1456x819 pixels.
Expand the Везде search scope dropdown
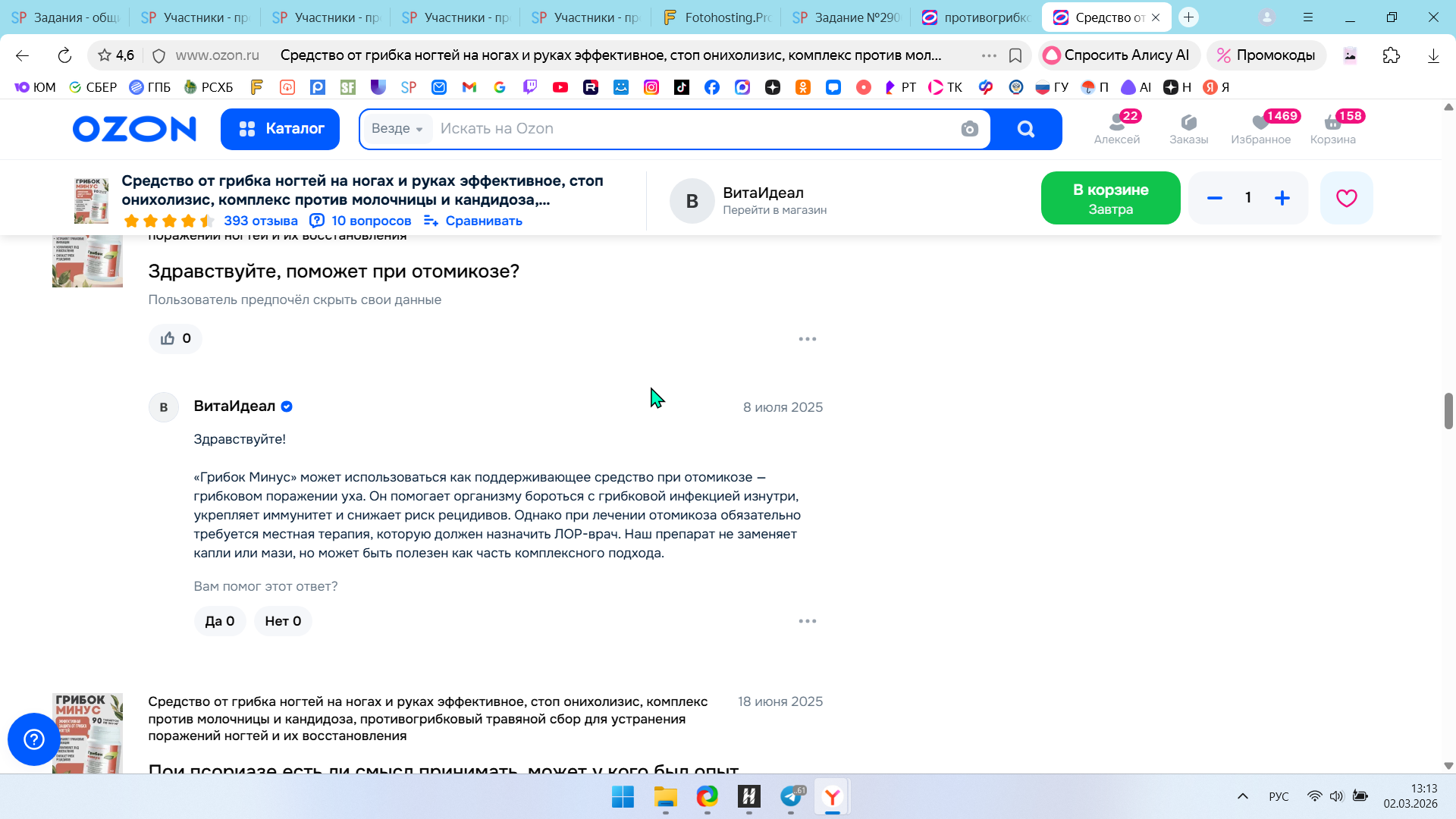397,129
